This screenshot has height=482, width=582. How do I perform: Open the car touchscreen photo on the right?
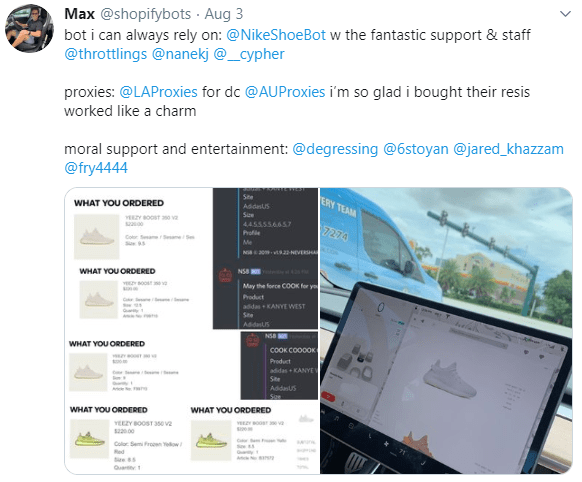click(x=446, y=331)
